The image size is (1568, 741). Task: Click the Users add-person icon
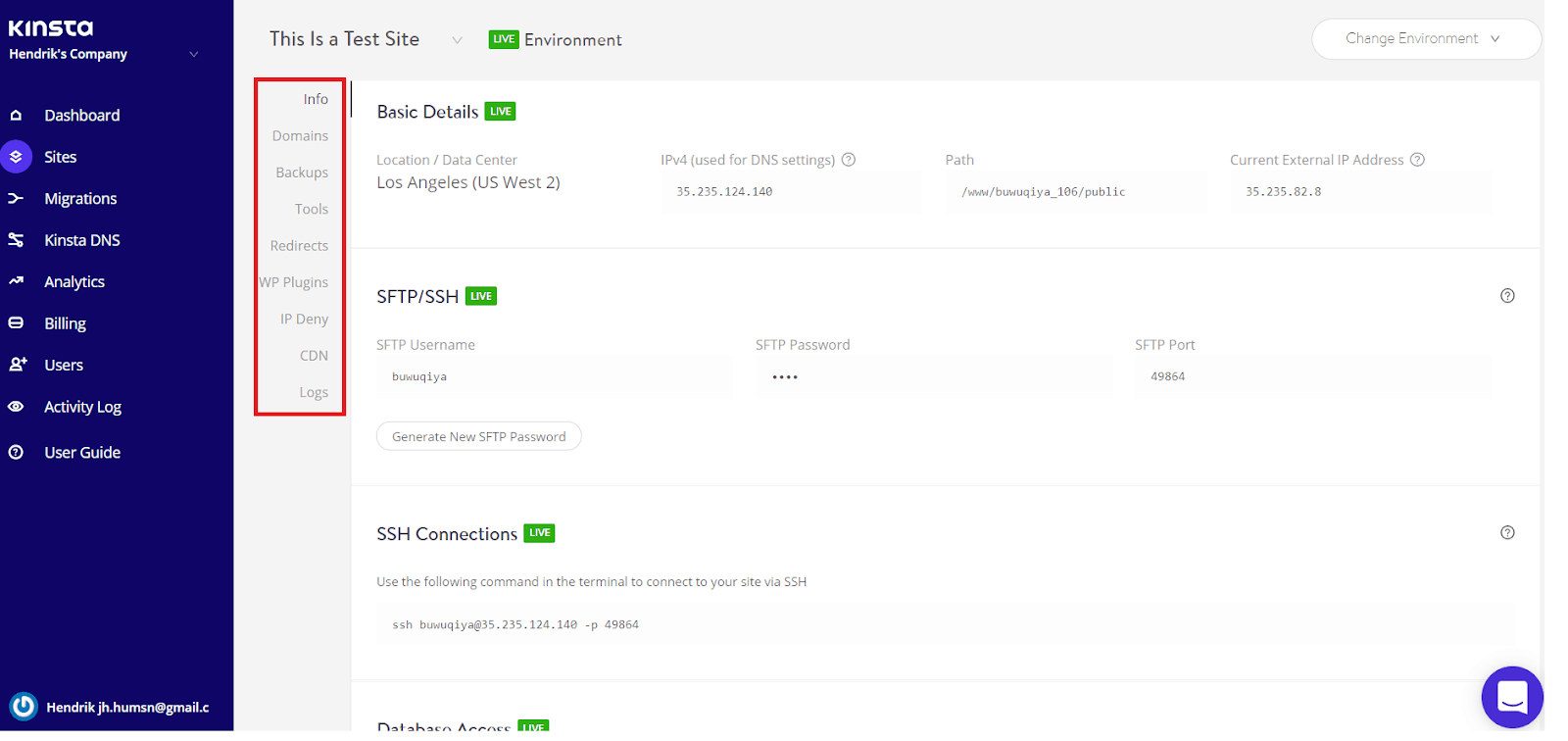coord(17,365)
